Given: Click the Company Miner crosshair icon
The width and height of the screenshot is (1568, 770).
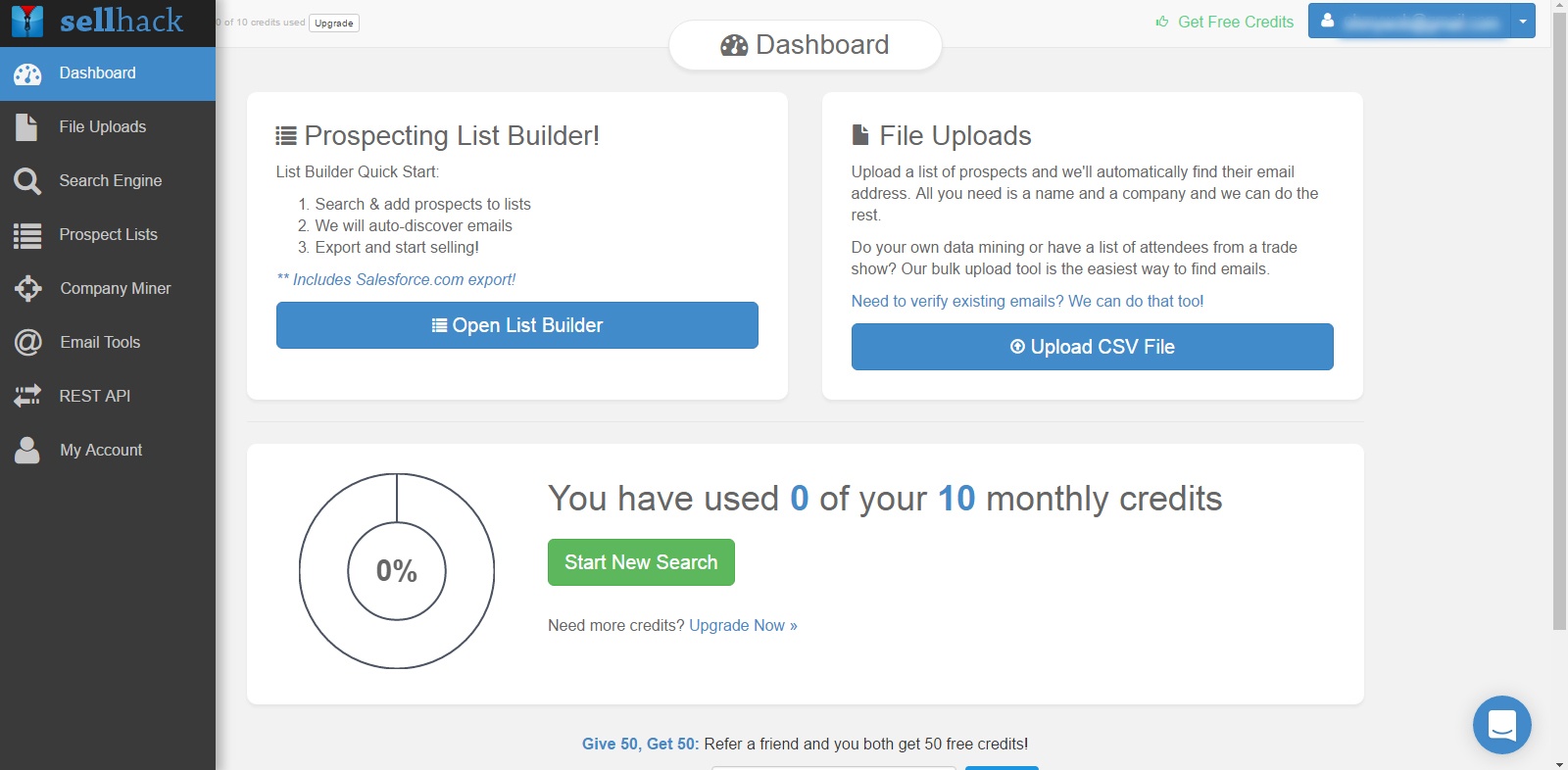Looking at the screenshot, I should tap(27, 288).
